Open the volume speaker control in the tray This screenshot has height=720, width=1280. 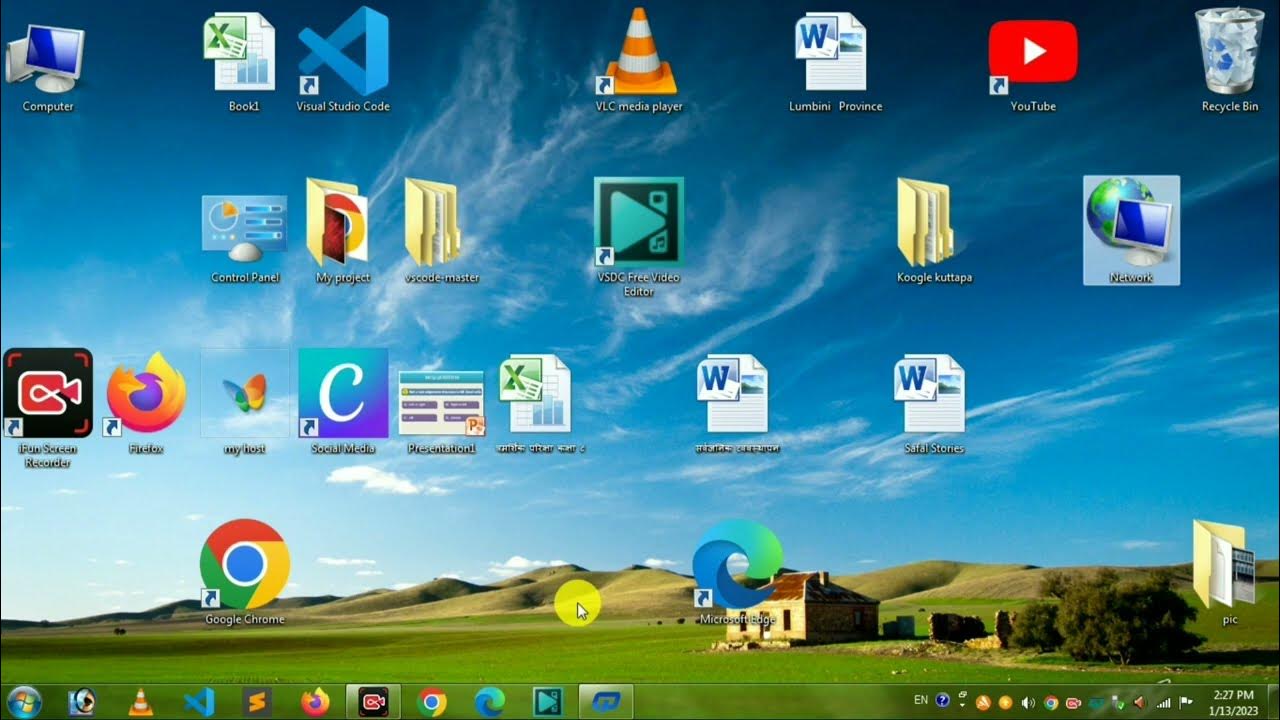tap(1028, 702)
